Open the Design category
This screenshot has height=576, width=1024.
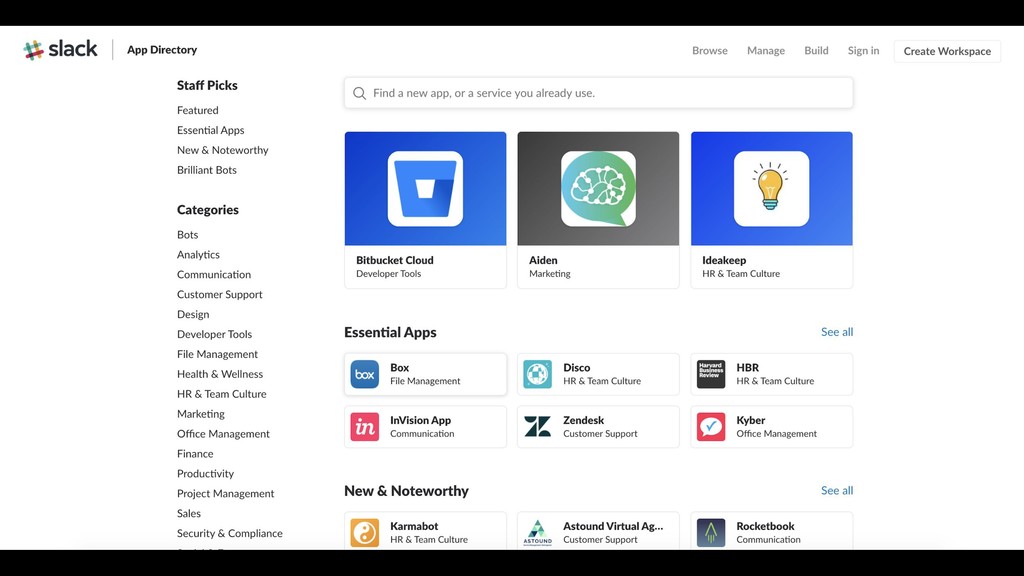[193, 314]
